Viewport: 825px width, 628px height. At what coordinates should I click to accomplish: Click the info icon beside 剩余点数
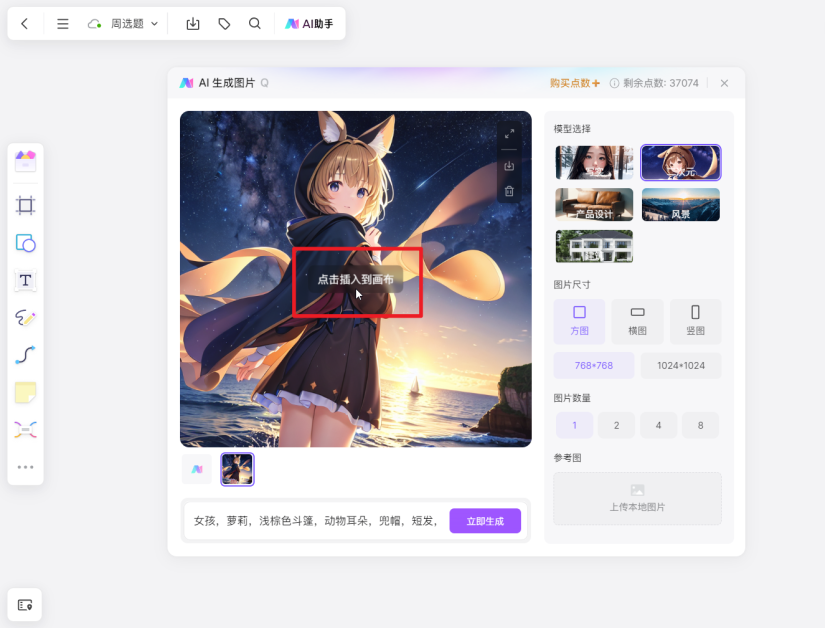(x=614, y=83)
